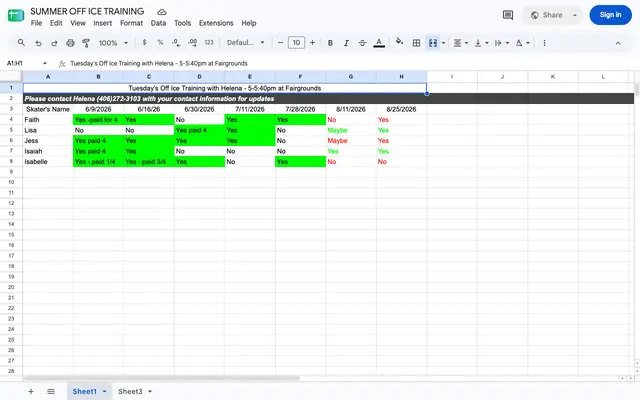
Task: Check the document cloud status icon
Action: pyautogui.click(x=162, y=12)
